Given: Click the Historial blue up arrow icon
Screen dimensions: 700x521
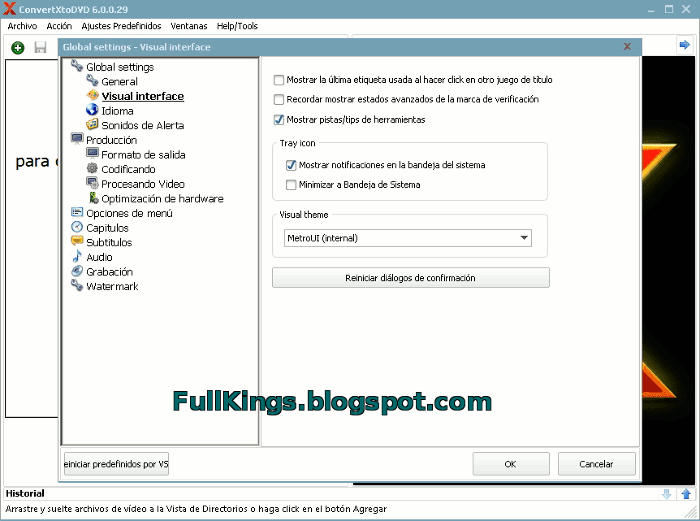Looking at the screenshot, I should (x=686, y=494).
